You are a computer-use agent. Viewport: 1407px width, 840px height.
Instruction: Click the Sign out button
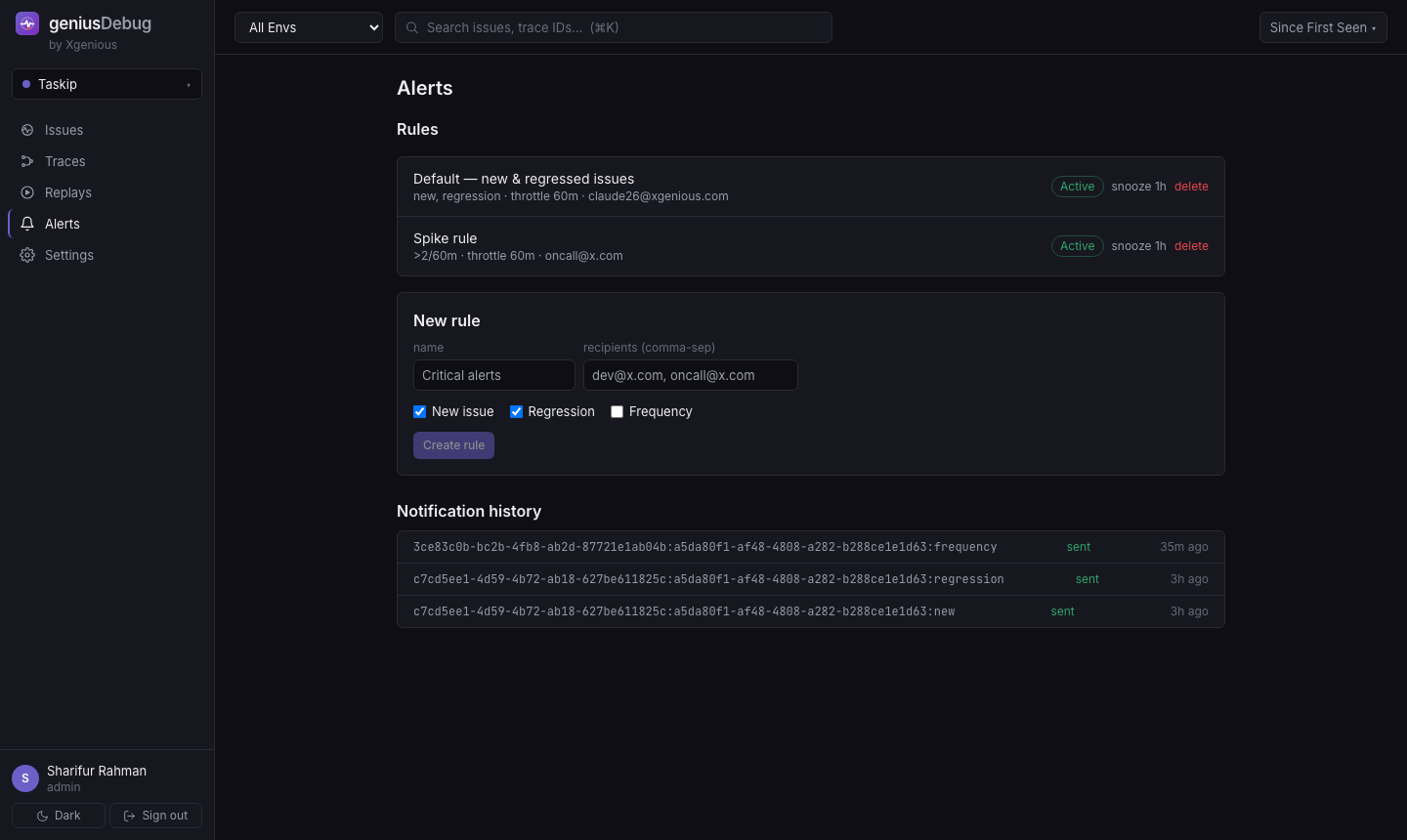155,816
